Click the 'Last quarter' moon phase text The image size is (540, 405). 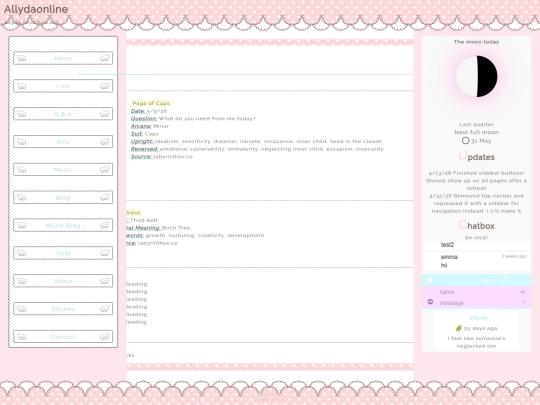point(476,124)
